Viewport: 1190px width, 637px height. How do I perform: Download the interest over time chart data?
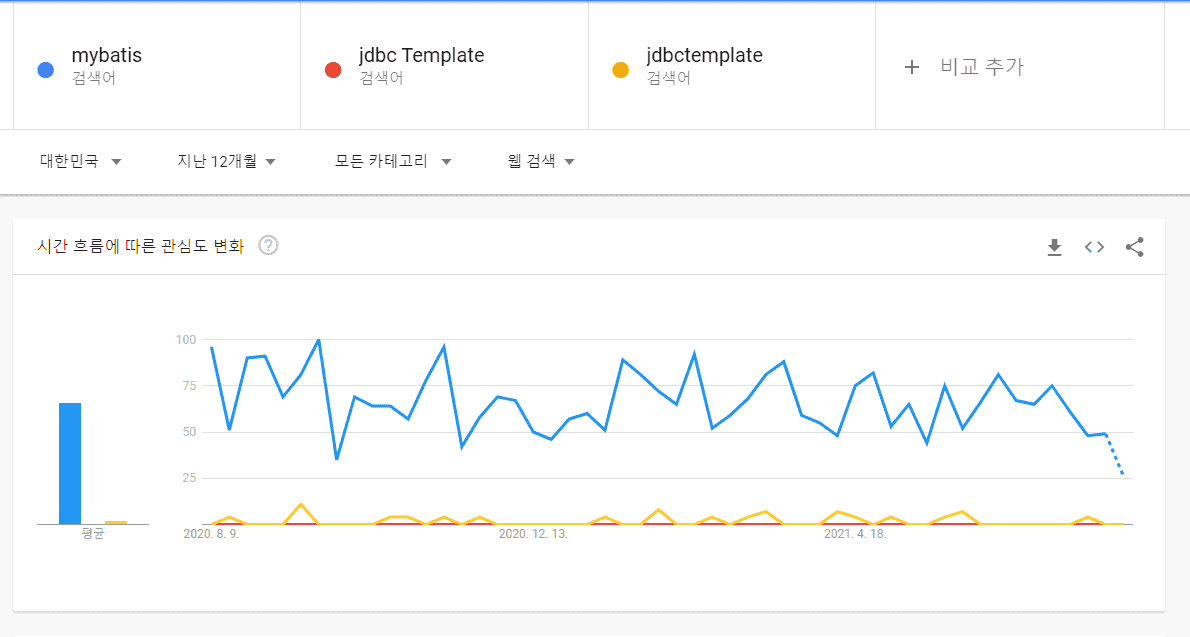1054,247
